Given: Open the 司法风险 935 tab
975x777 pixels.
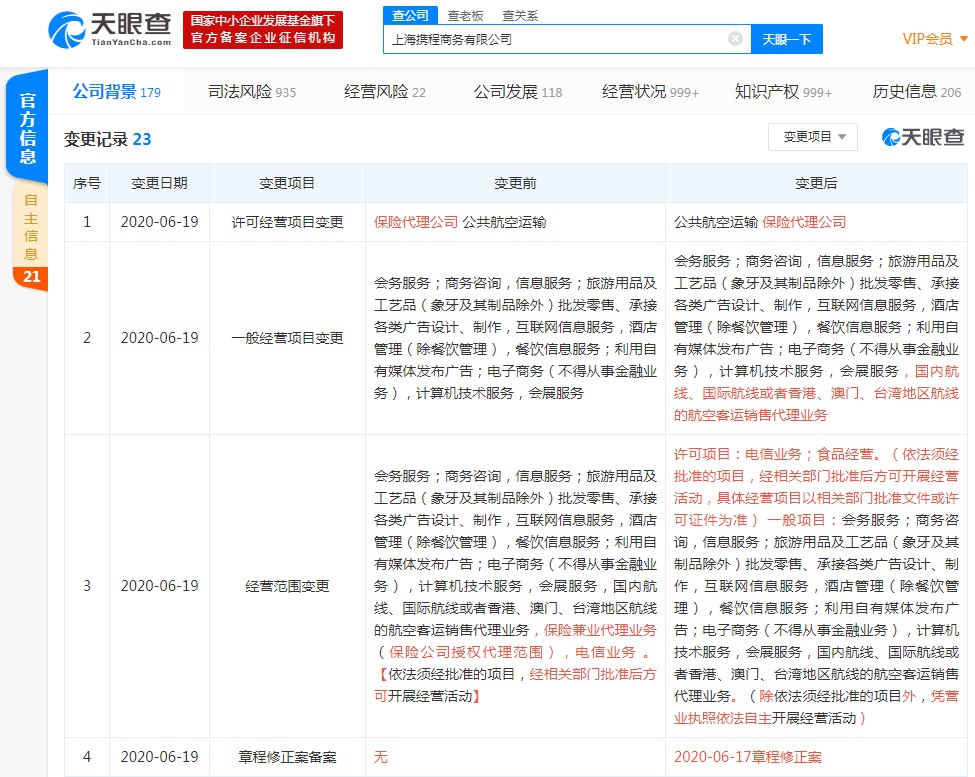Looking at the screenshot, I should click(252, 92).
